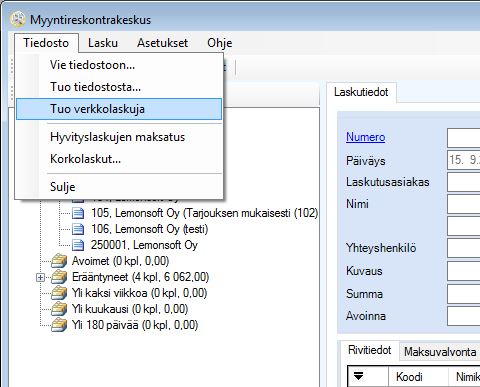Screen dimensions: 480x387
Task: Select the document icon for invoice 106
Action: point(78,229)
